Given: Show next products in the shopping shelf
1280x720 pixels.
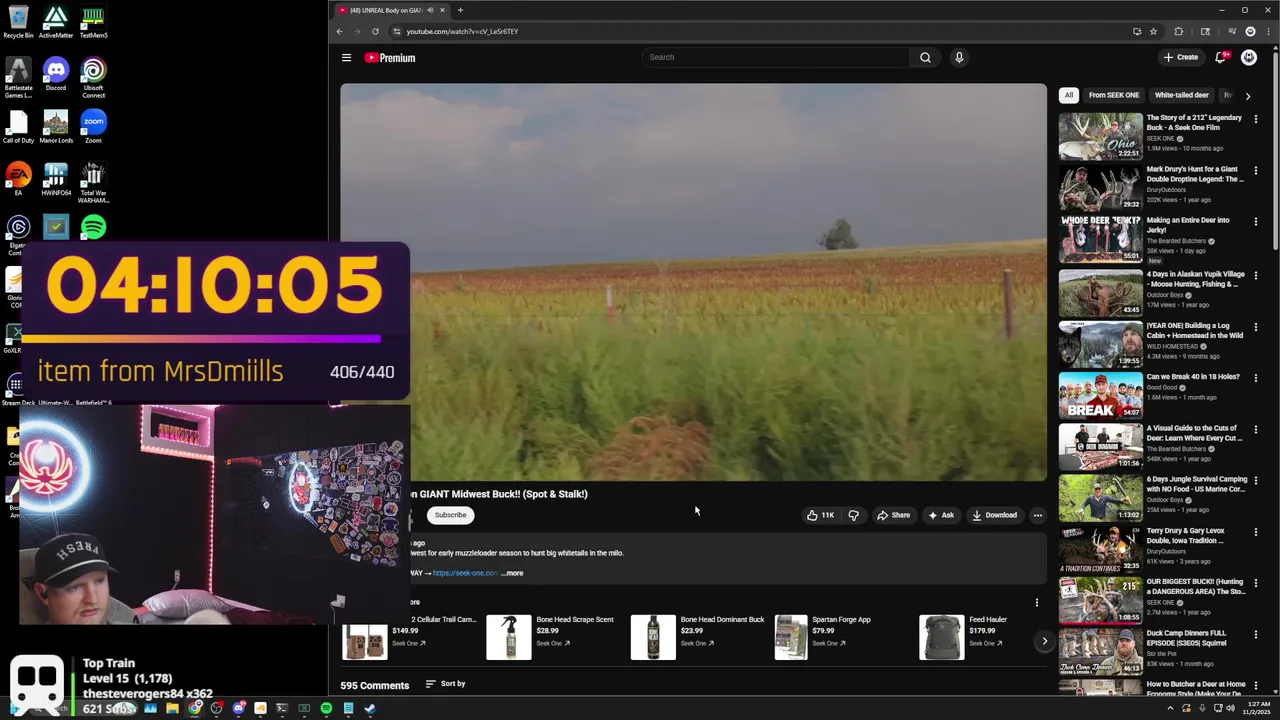Looking at the screenshot, I should [x=1044, y=641].
